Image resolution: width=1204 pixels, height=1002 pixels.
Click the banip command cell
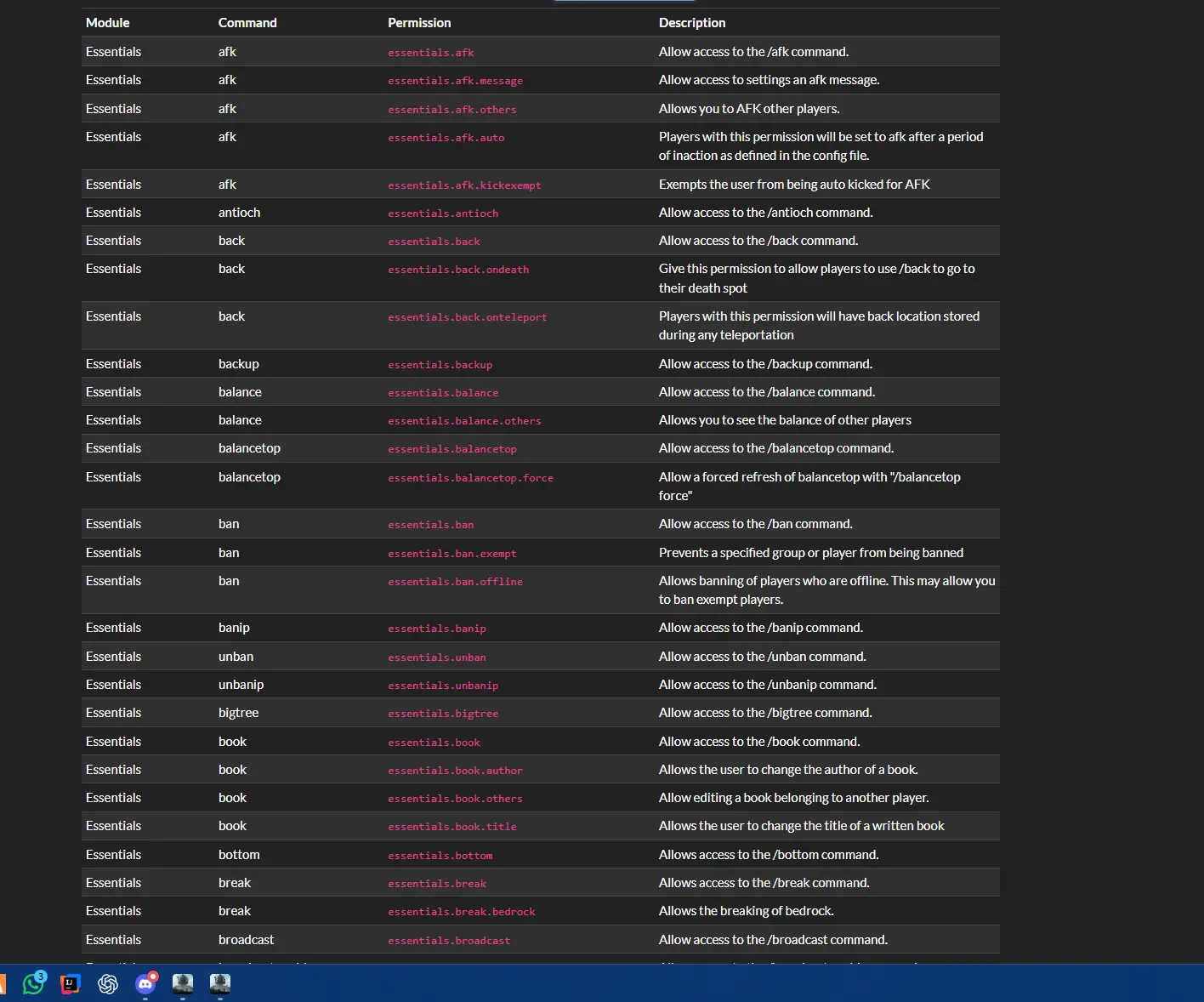coord(234,628)
